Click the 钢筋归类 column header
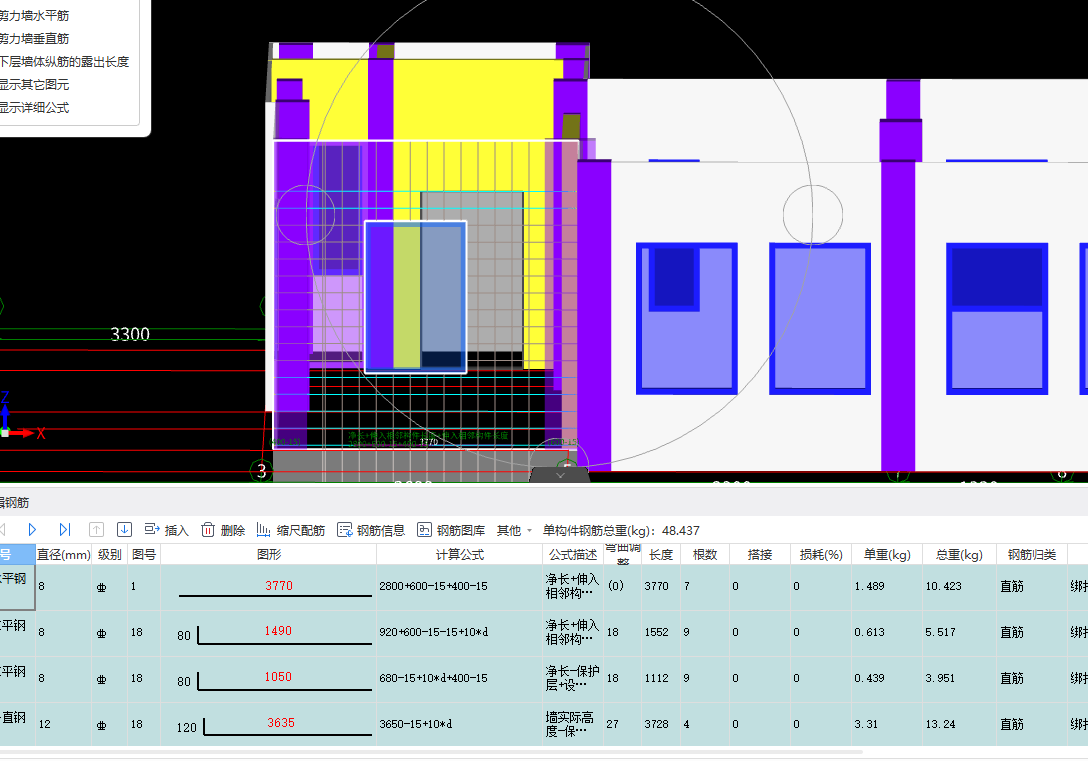The height and width of the screenshot is (761, 1088). 1032,554
